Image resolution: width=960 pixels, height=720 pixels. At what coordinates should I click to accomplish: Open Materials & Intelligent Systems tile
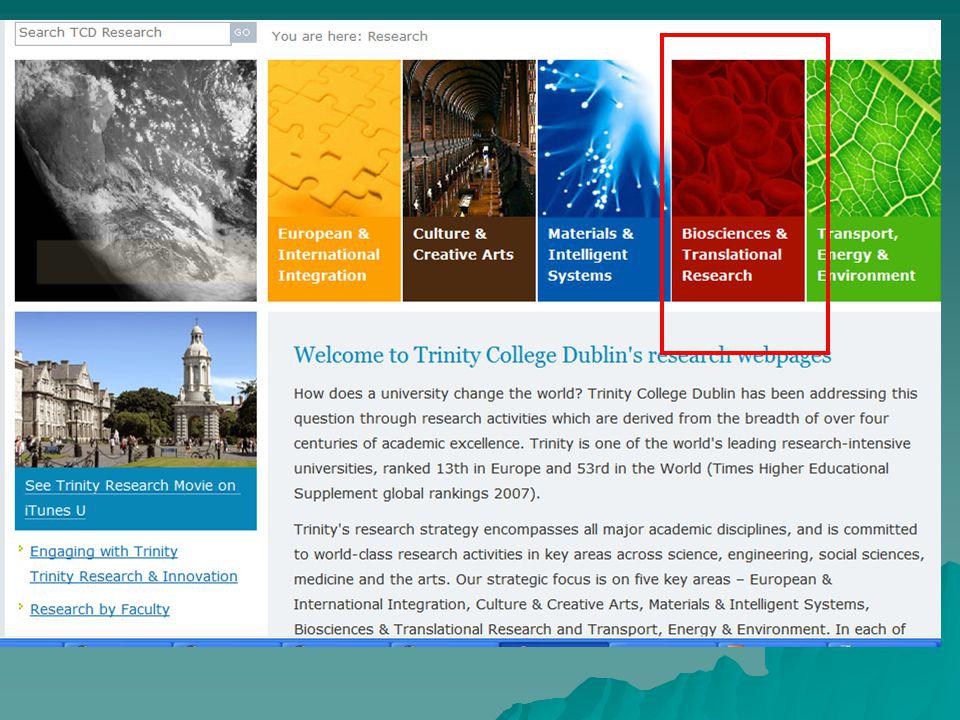click(x=604, y=181)
